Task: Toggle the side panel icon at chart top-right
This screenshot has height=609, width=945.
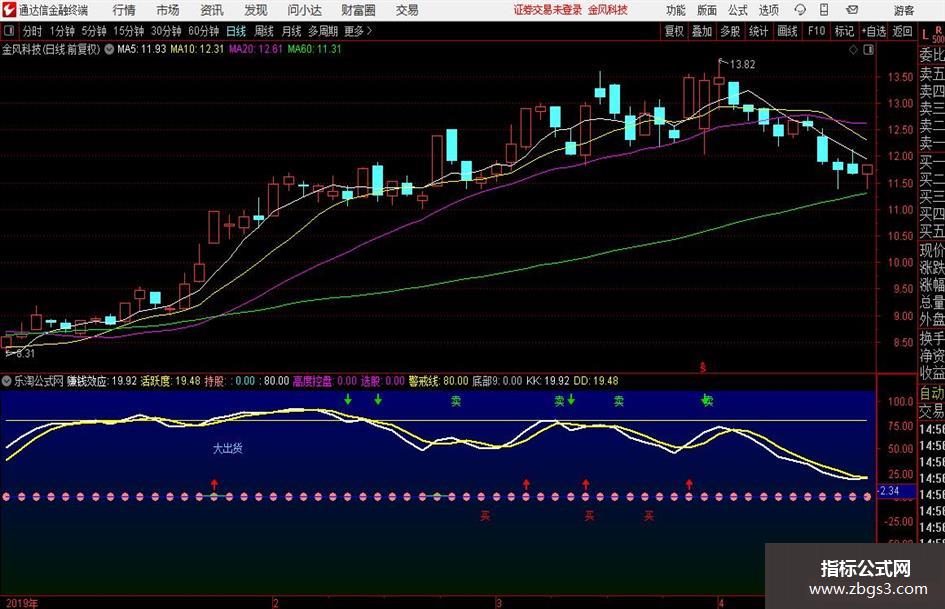Action: [868, 50]
